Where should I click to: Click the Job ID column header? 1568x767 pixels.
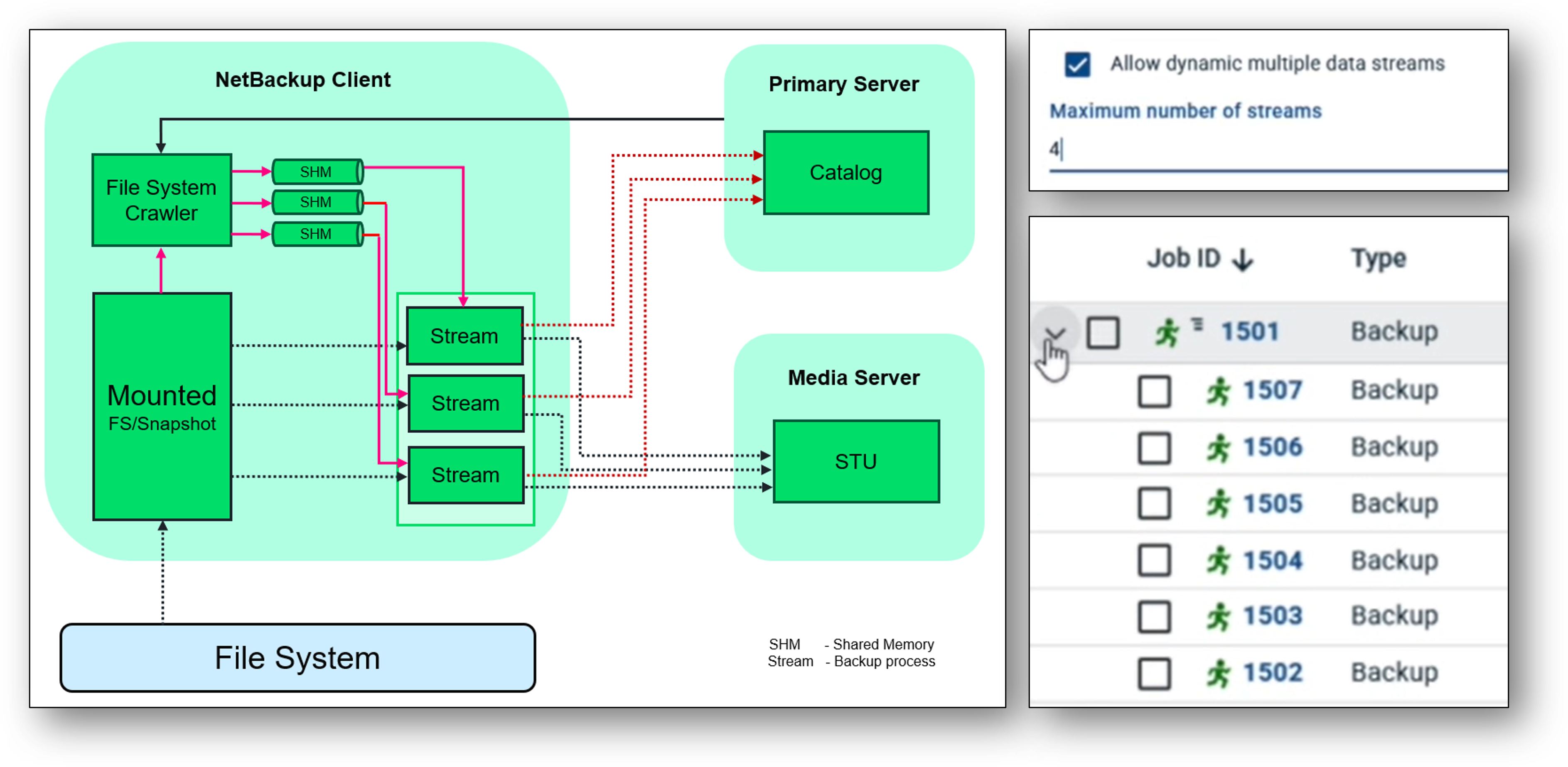pyautogui.click(x=1184, y=259)
